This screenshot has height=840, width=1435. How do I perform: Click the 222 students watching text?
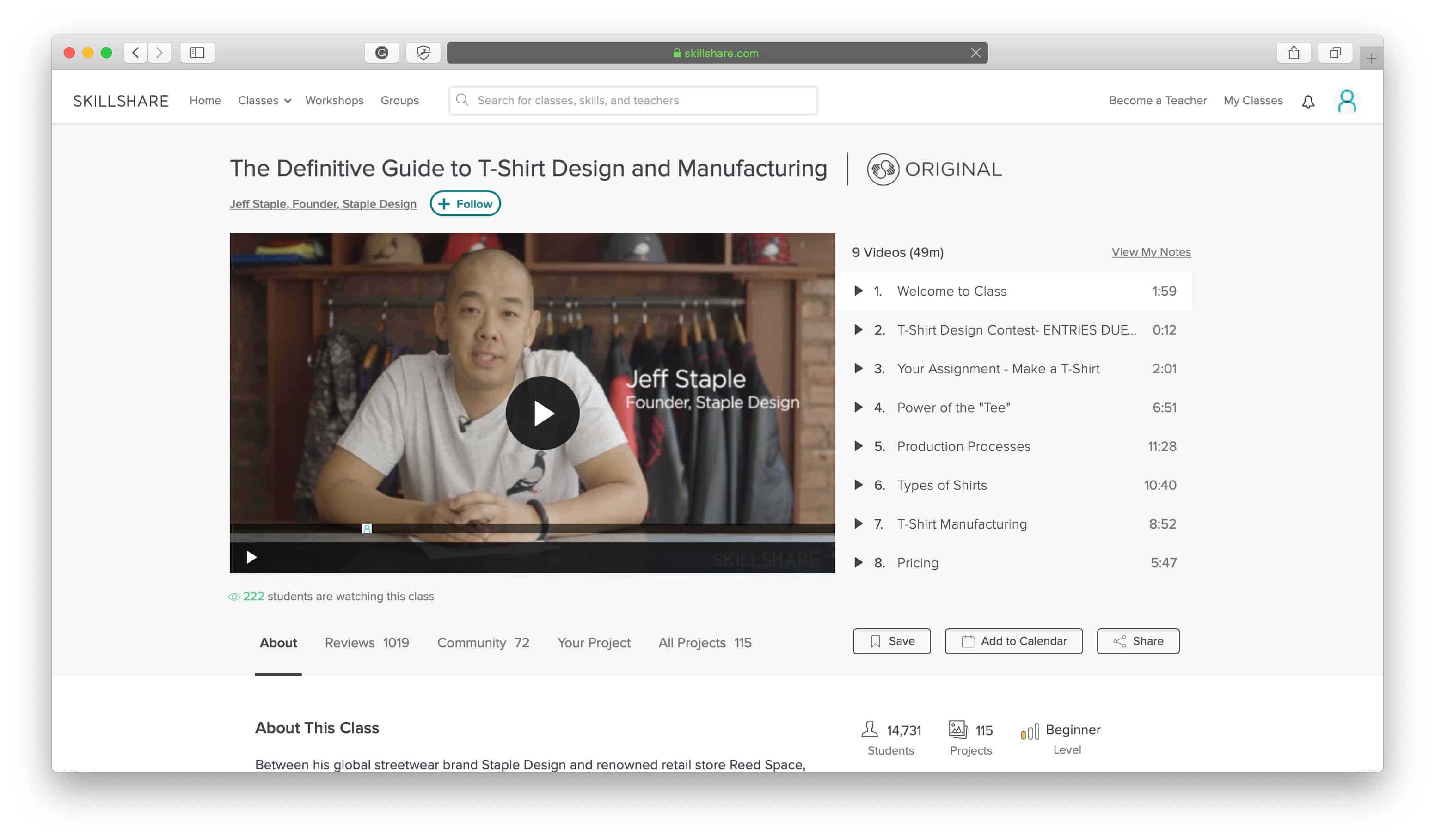(331, 596)
